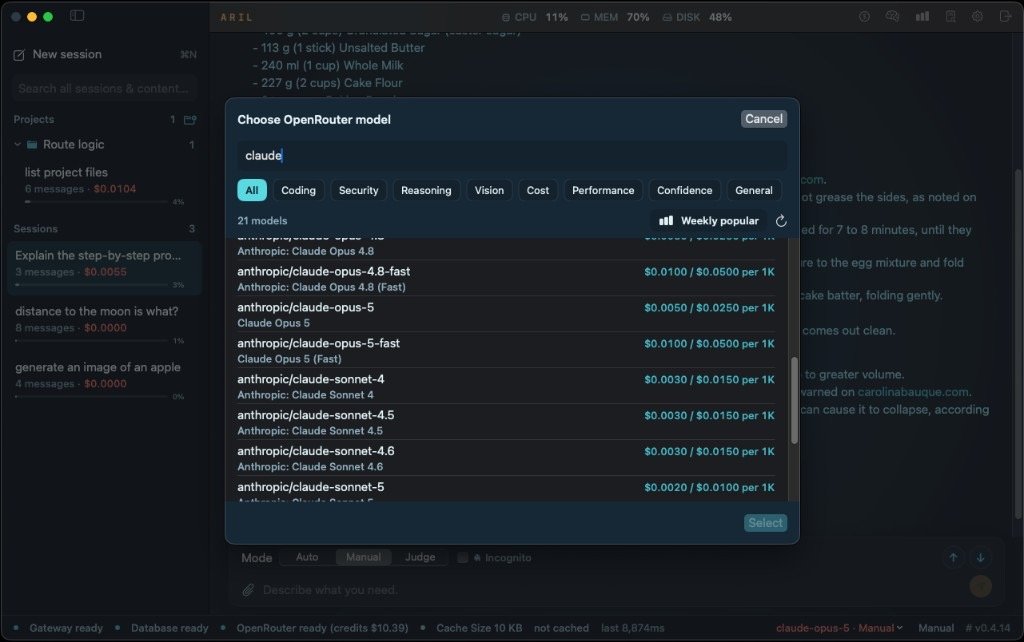
Task: Open the chat bubbles icon in top bar
Action: click(x=892, y=17)
